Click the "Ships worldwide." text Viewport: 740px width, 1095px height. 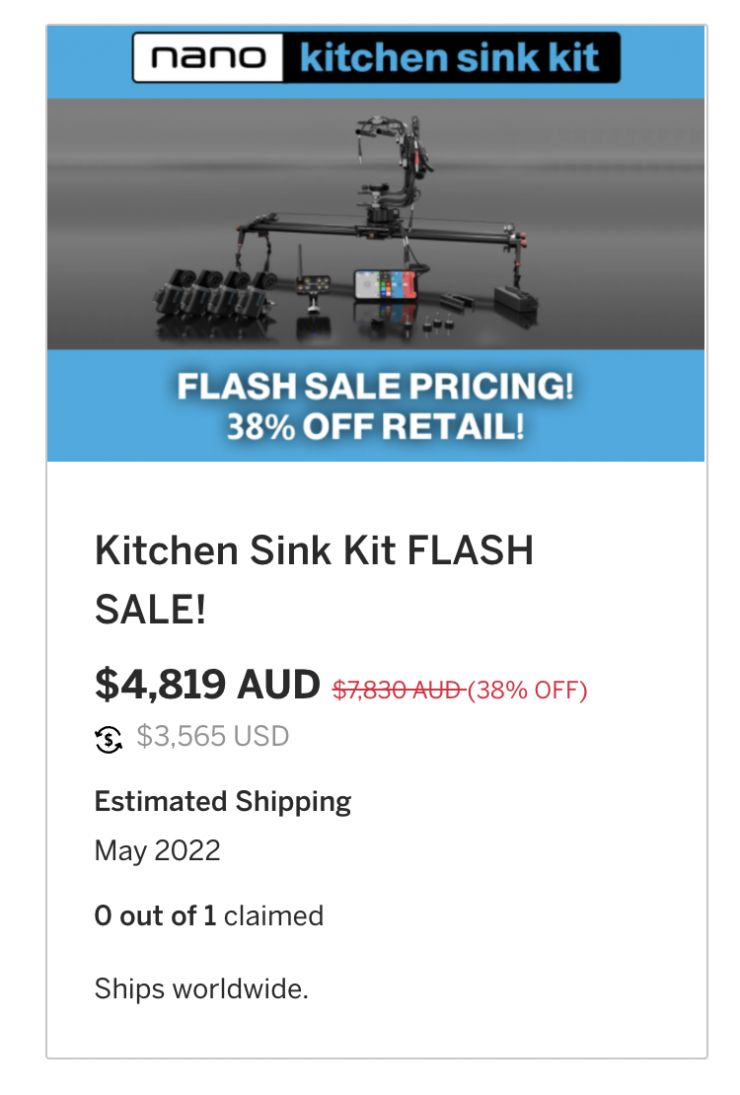[201, 989]
